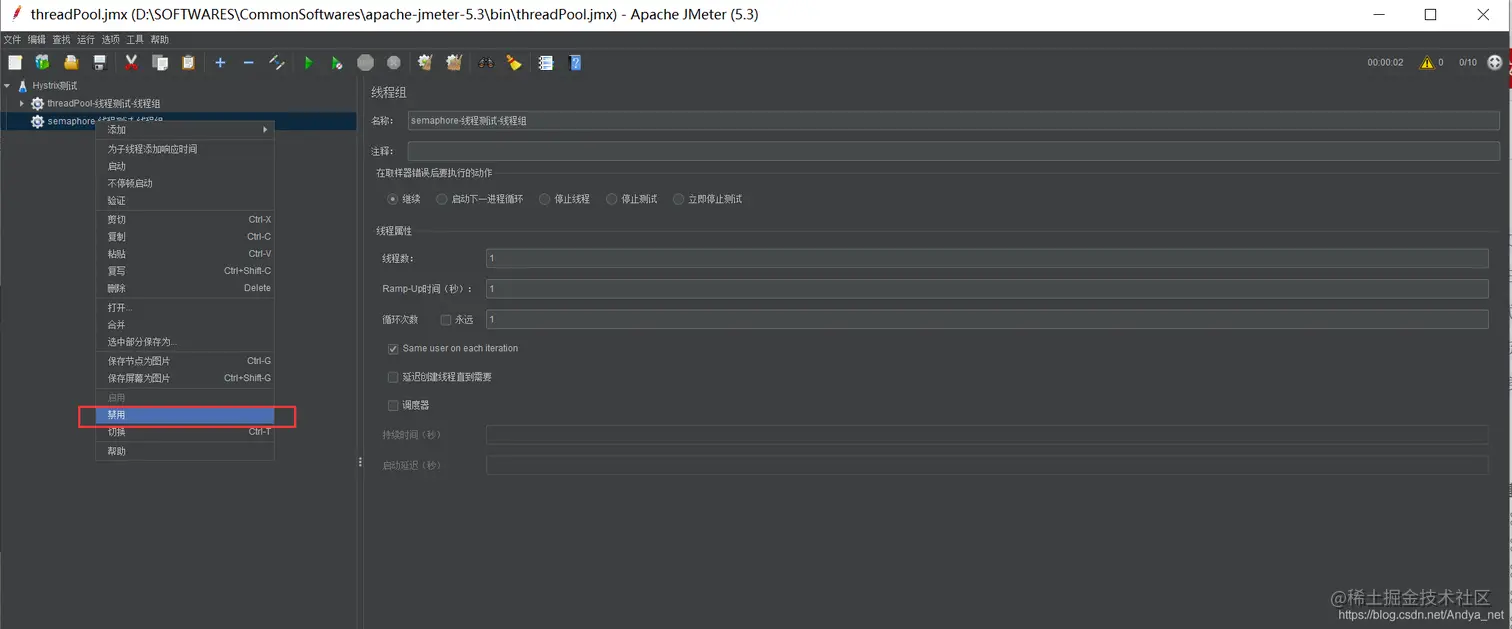Click the 注释 comments input field
Image resolution: width=1512 pixels, height=629 pixels.
coord(953,151)
